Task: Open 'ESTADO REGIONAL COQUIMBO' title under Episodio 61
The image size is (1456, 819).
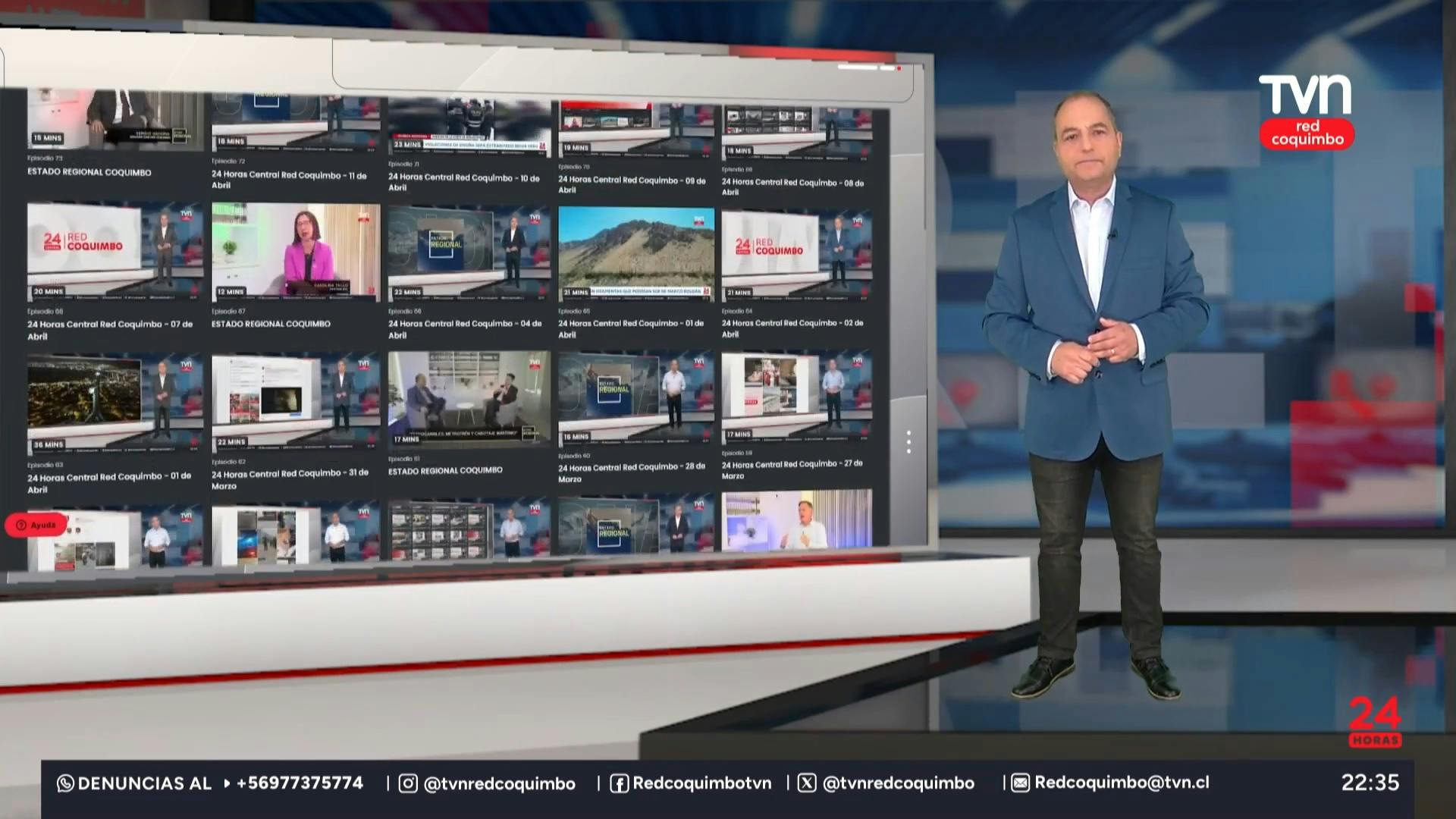Action: coord(445,471)
